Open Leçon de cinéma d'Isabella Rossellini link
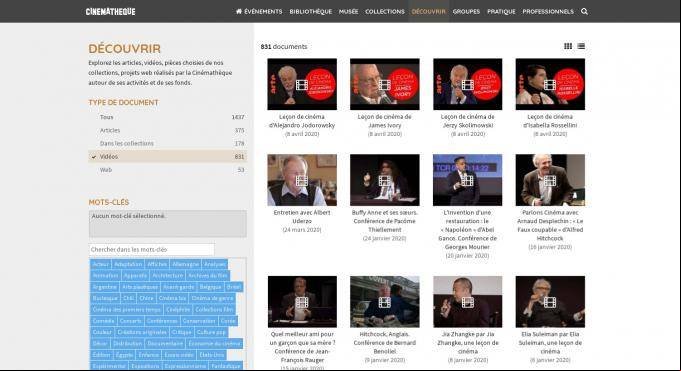This screenshot has height=371, width=681. coord(550,121)
